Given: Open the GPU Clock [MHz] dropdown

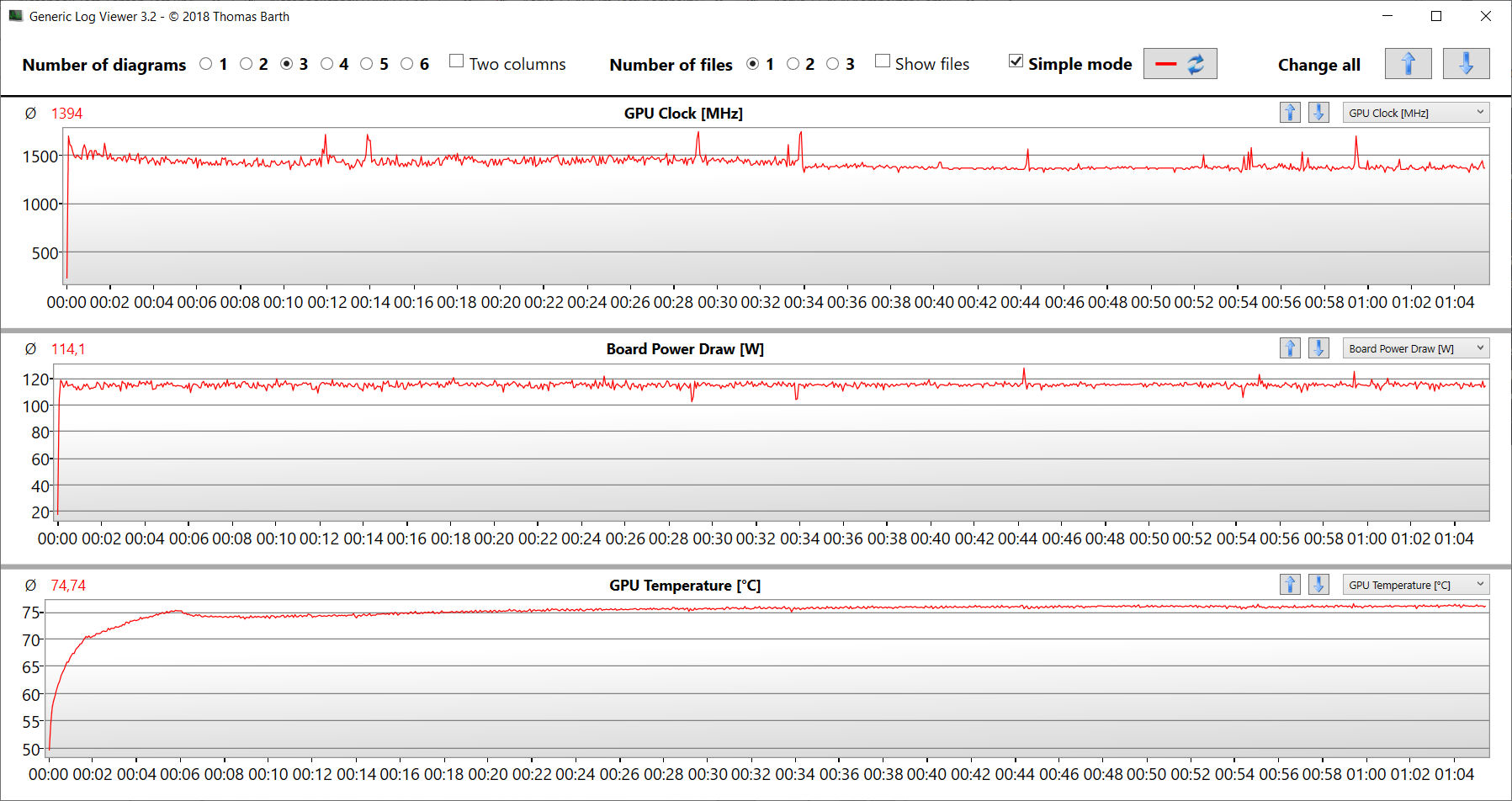Looking at the screenshot, I should (x=1415, y=113).
